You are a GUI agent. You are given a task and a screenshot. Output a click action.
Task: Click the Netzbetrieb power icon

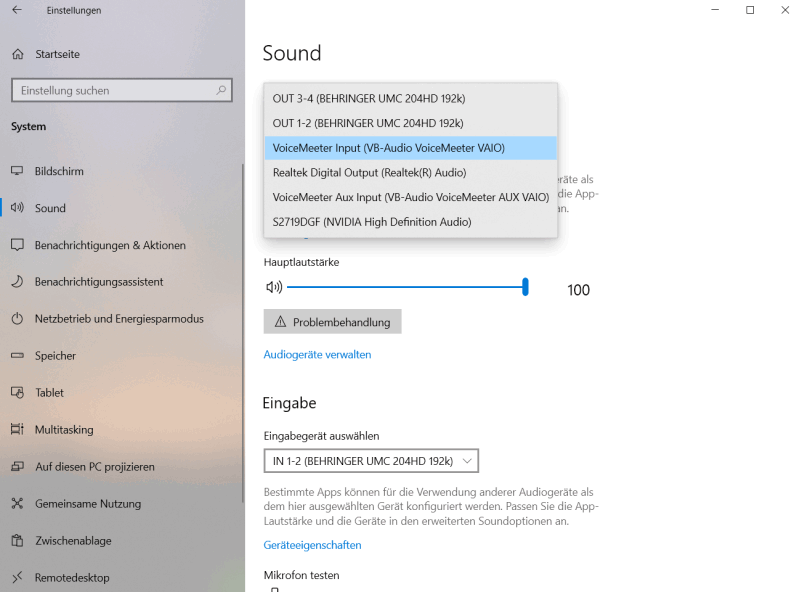tap(17, 319)
